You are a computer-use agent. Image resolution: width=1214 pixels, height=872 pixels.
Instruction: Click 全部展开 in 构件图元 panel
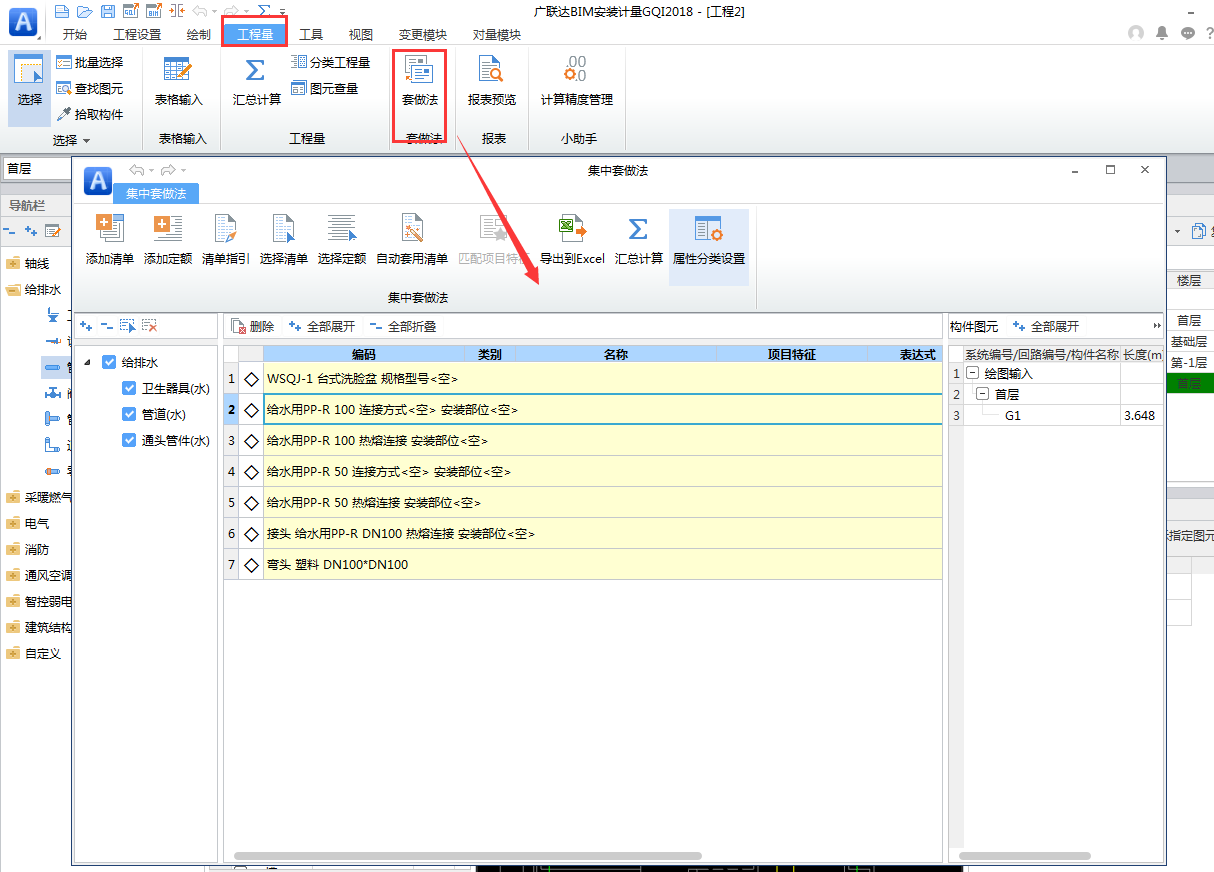coord(1046,326)
